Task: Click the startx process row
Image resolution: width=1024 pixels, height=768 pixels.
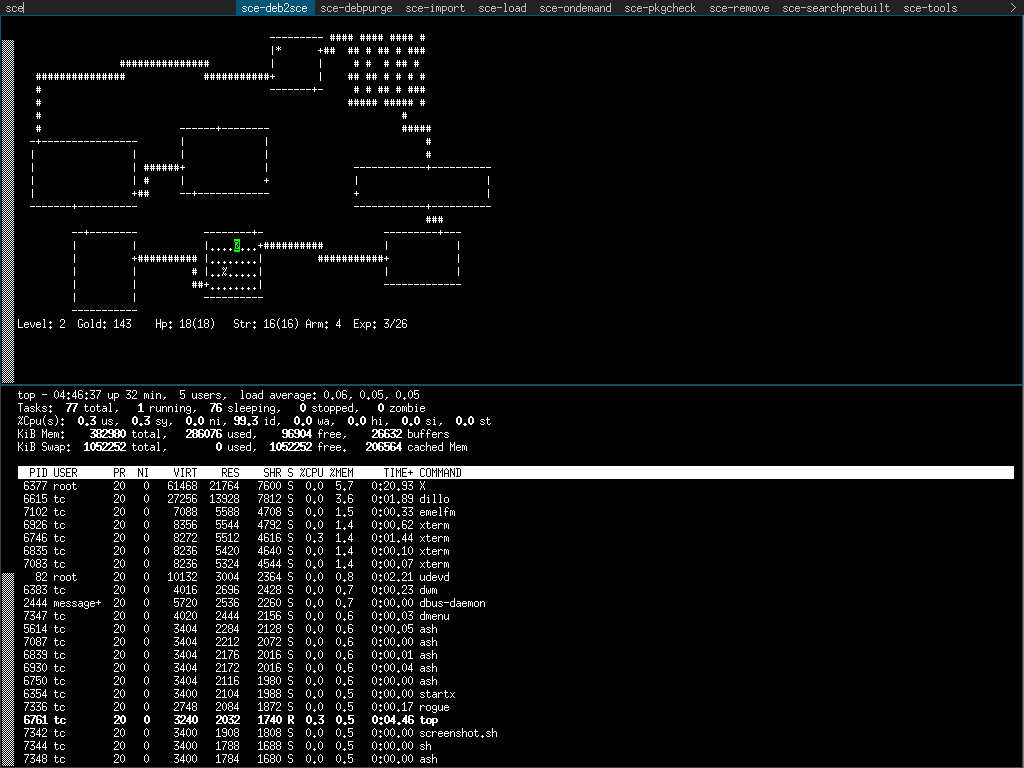Action: coord(516,694)
